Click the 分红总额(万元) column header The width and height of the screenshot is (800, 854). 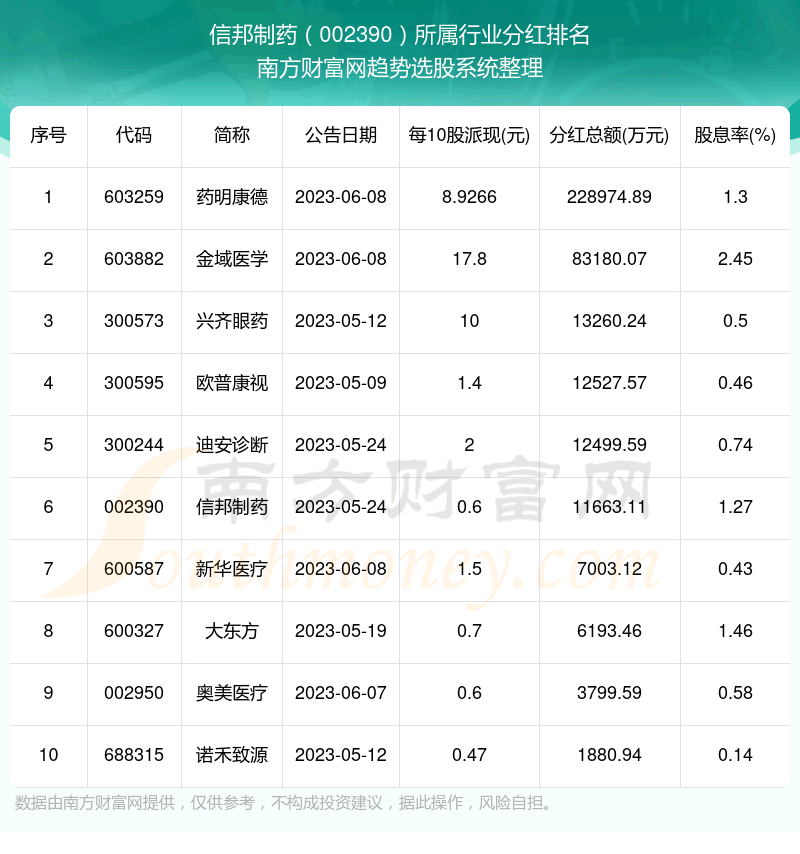click(609, 135)
